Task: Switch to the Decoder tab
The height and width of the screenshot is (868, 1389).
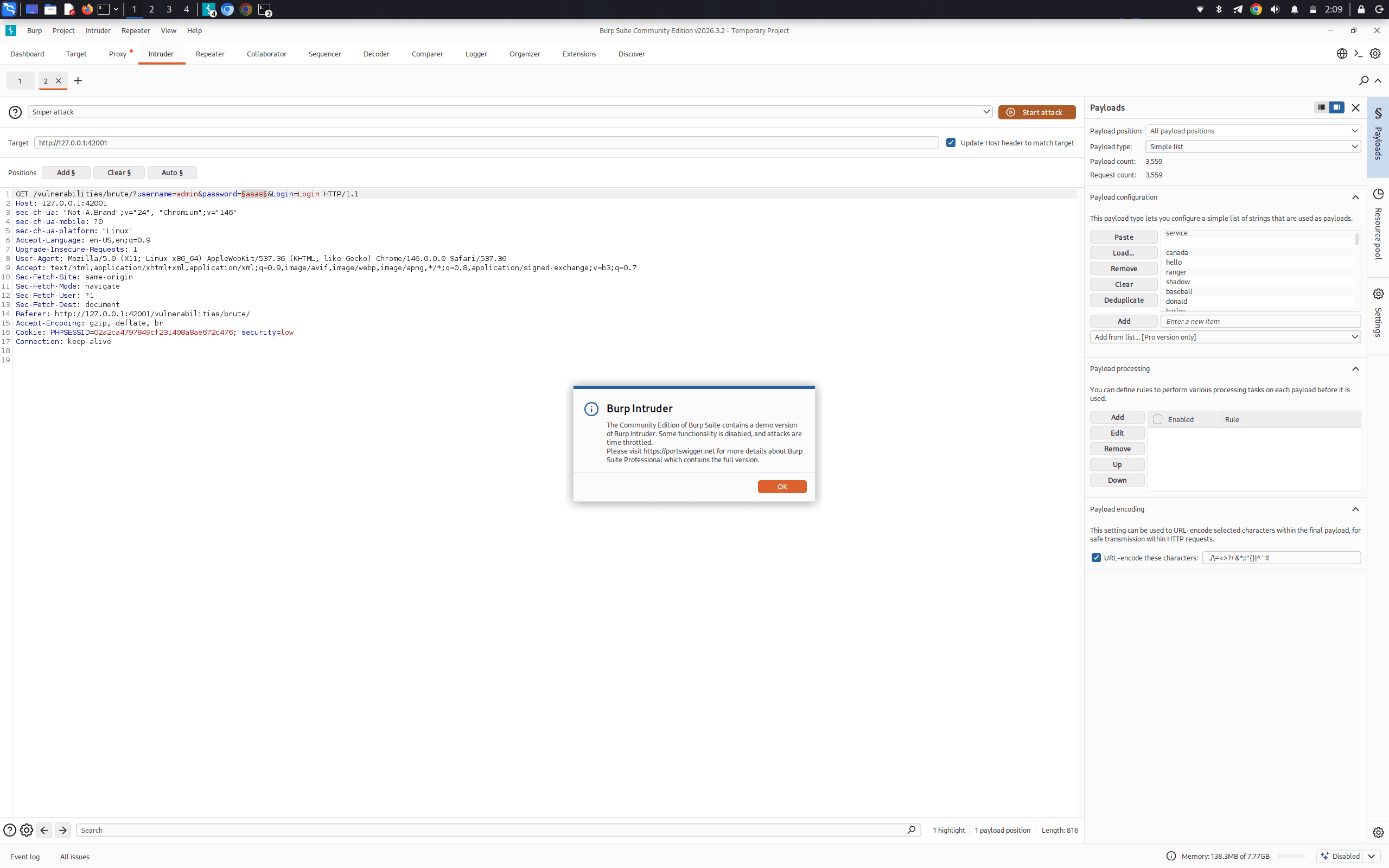Action: [377, 54]
